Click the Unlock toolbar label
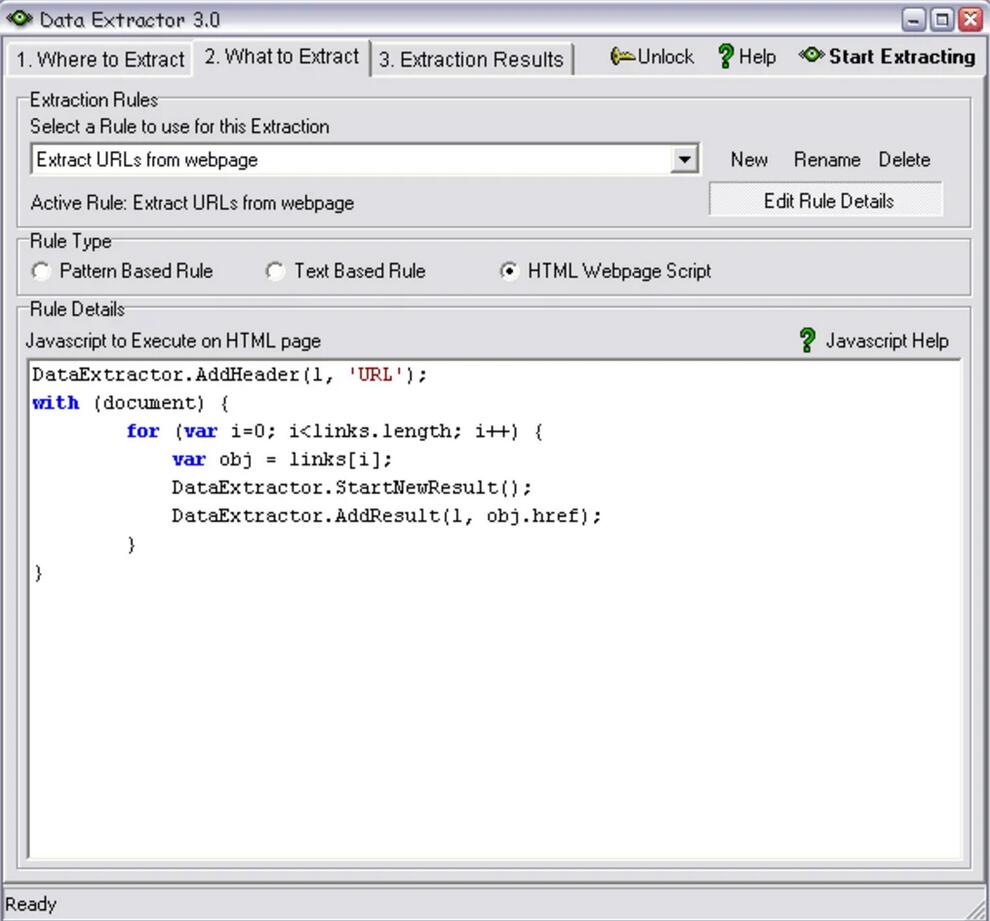This screenshot has width=990, height=921. coord(665,57)
